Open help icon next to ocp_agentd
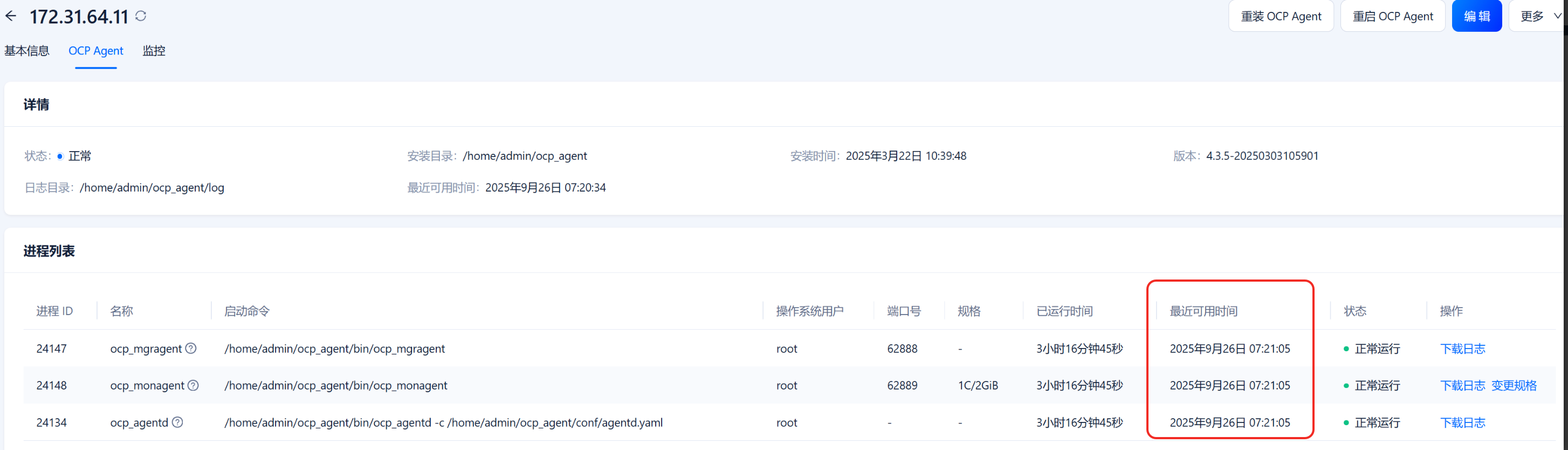This screenshot has height=450, width=1568. point(177,422)
